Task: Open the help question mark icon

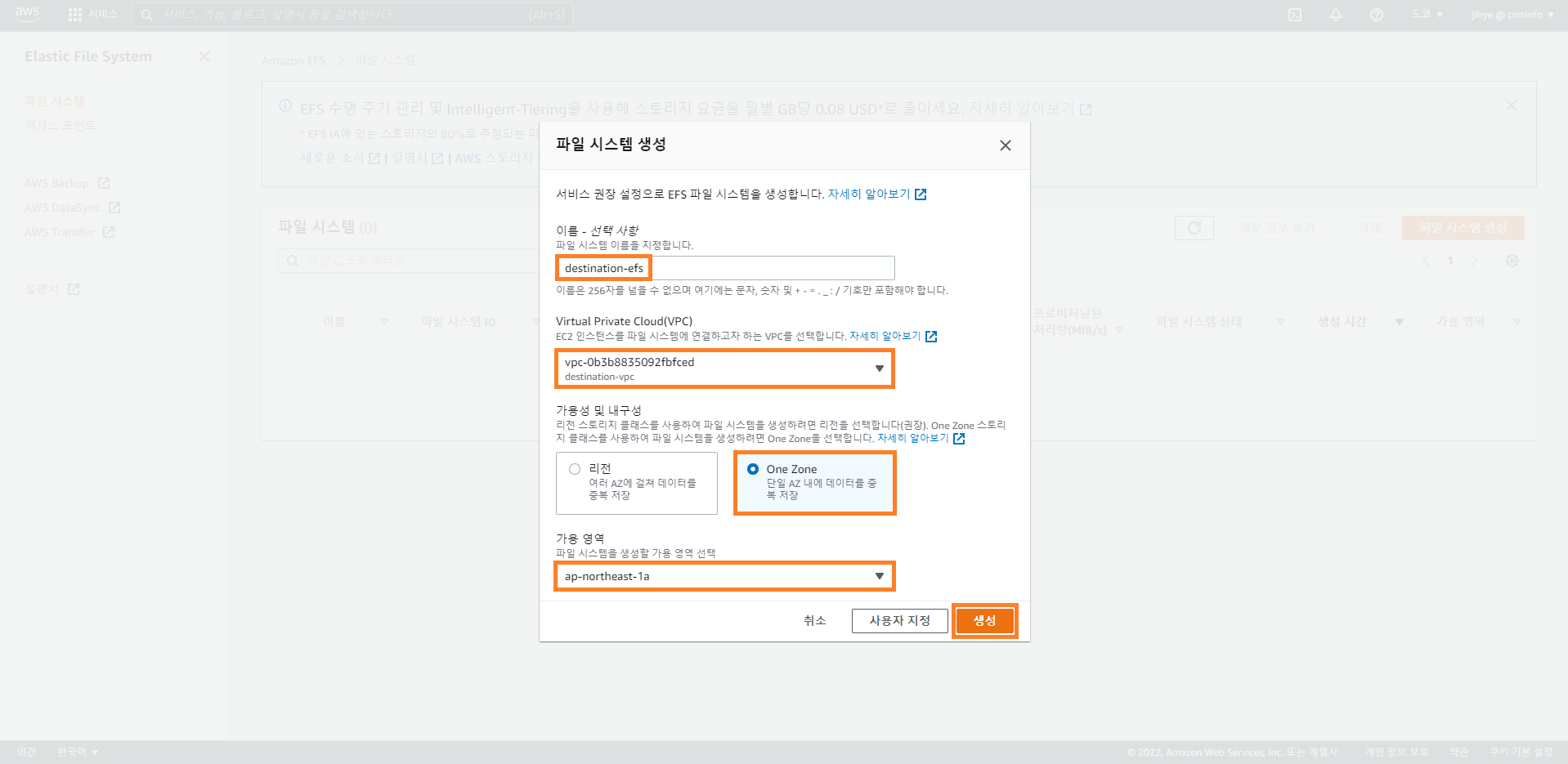Action: (x=1377, y=15)
